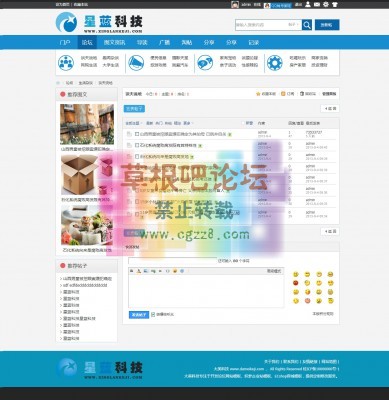Click the star favorite-this-board icon
This screenshot has width=389, height=400.
pos(258,94)
